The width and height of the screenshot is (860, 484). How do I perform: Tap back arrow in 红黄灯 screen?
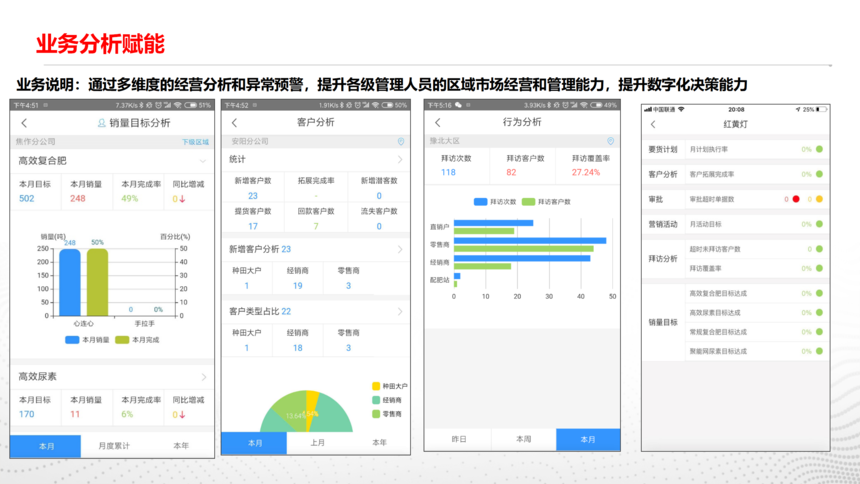(x=654, y=125)
